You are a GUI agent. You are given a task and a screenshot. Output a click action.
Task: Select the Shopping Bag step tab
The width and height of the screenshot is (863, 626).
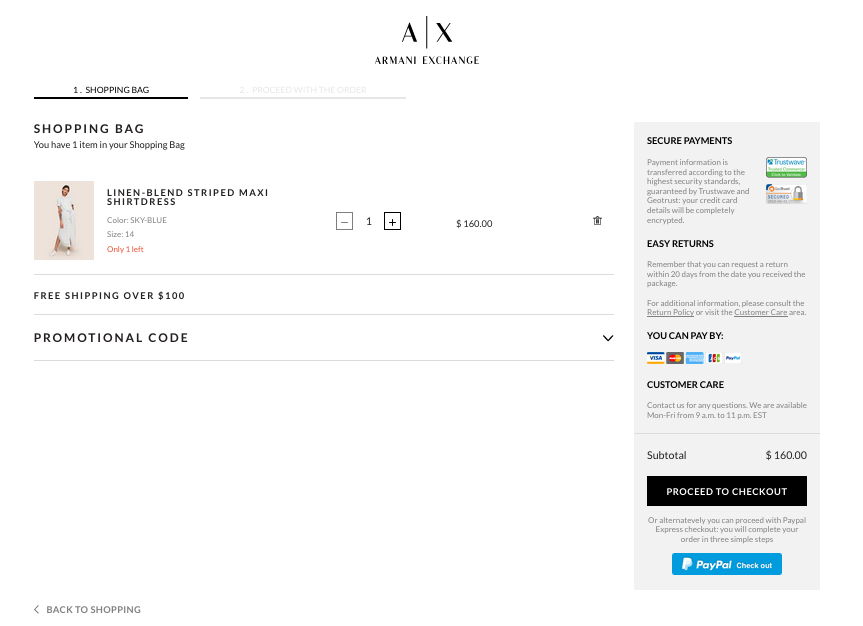111,90
